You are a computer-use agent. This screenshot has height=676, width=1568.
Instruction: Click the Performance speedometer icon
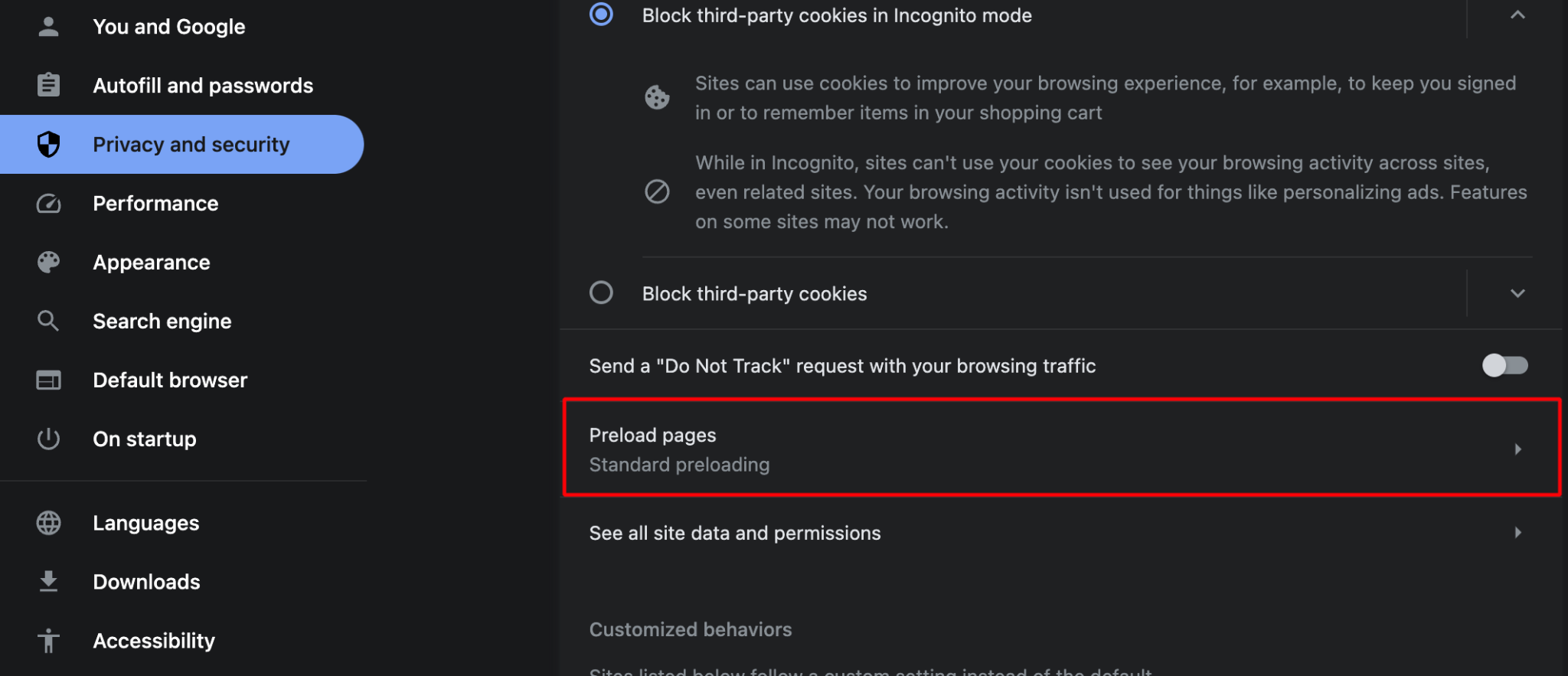pyautogui.click(x=48, y=204)
